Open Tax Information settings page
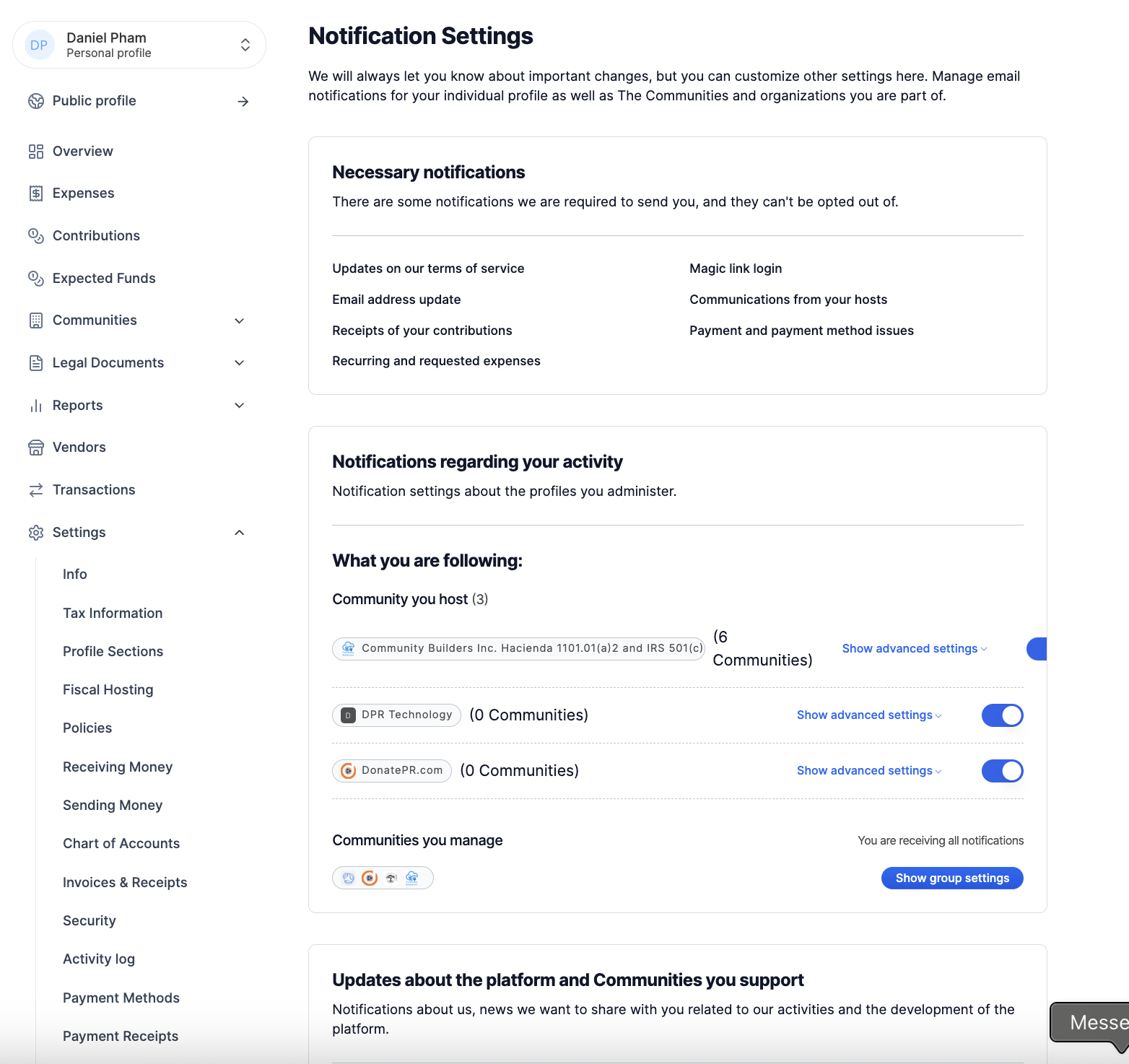The image size is (1129, 1064). pos(113,613)
